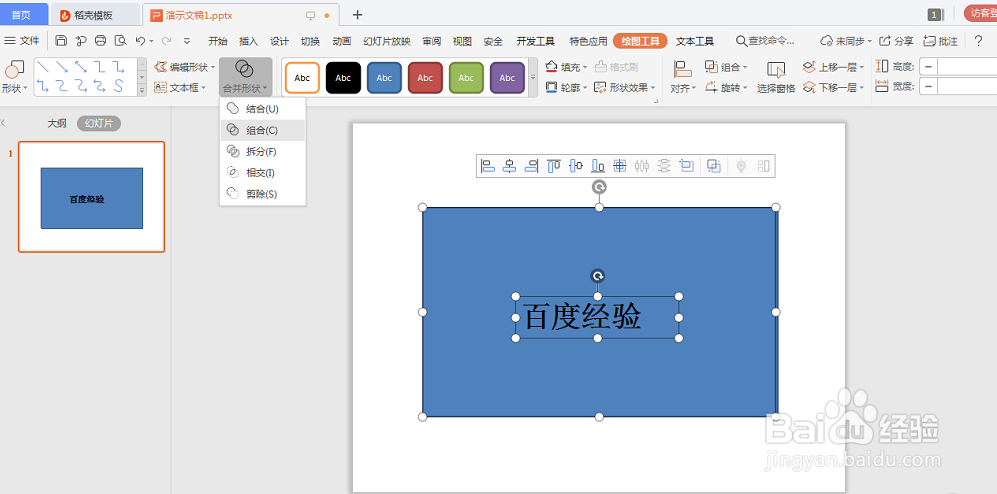This screenshot has width=997, height=494.
Task: Click the Save icon in quick toolbar
Action: point(61,41)
